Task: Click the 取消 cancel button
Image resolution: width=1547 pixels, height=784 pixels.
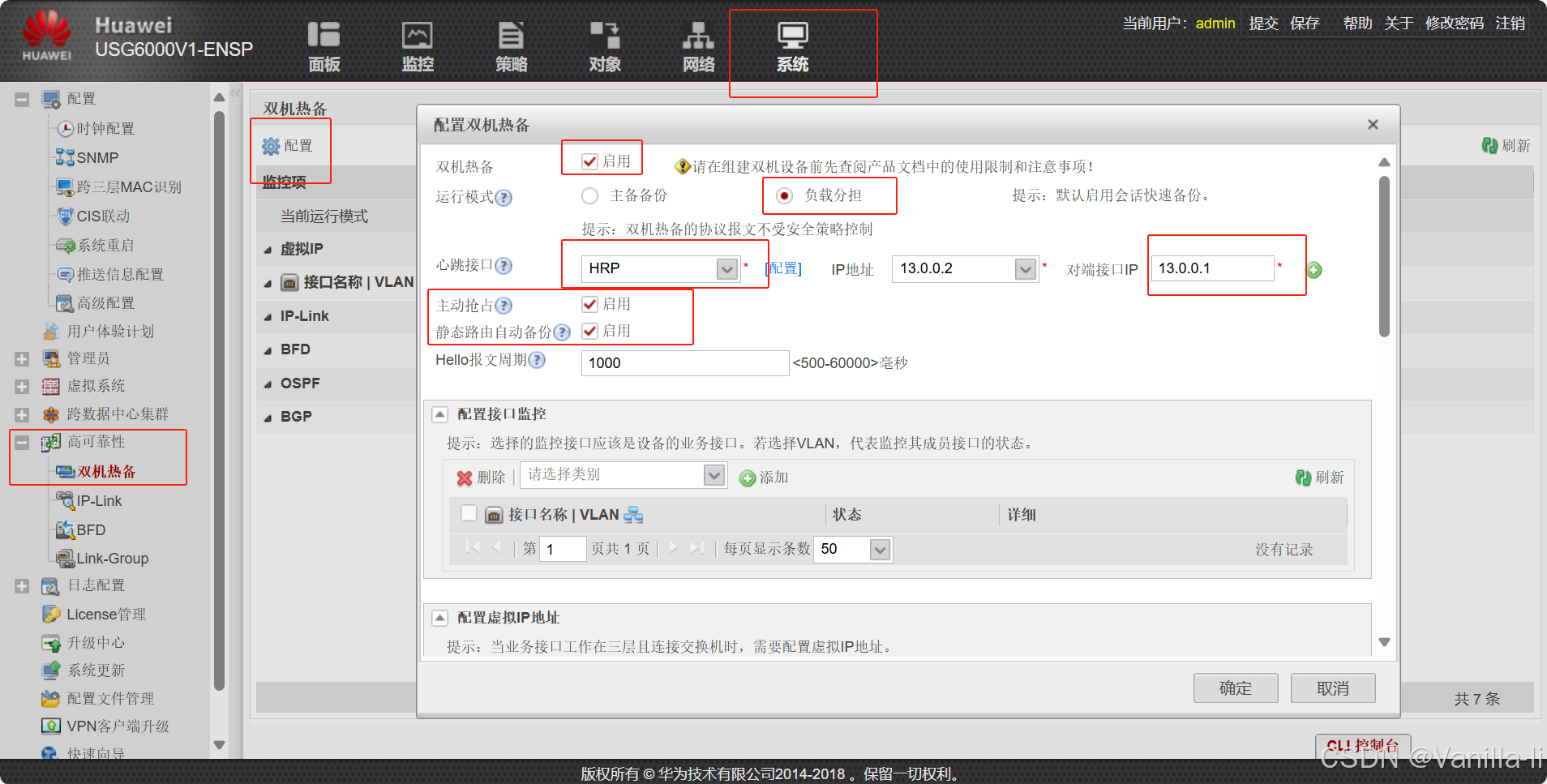Action: coord(1333,688)
